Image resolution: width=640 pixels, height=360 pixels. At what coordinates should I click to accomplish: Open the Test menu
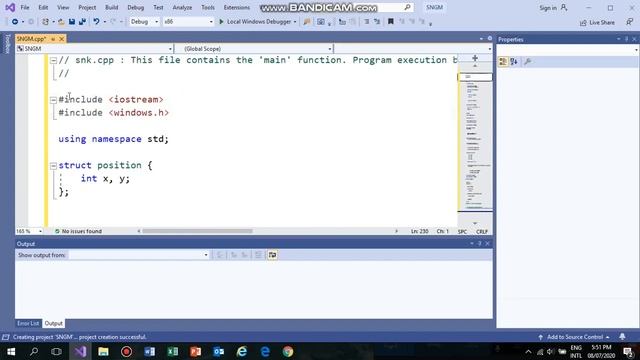[x=158, y=7]
